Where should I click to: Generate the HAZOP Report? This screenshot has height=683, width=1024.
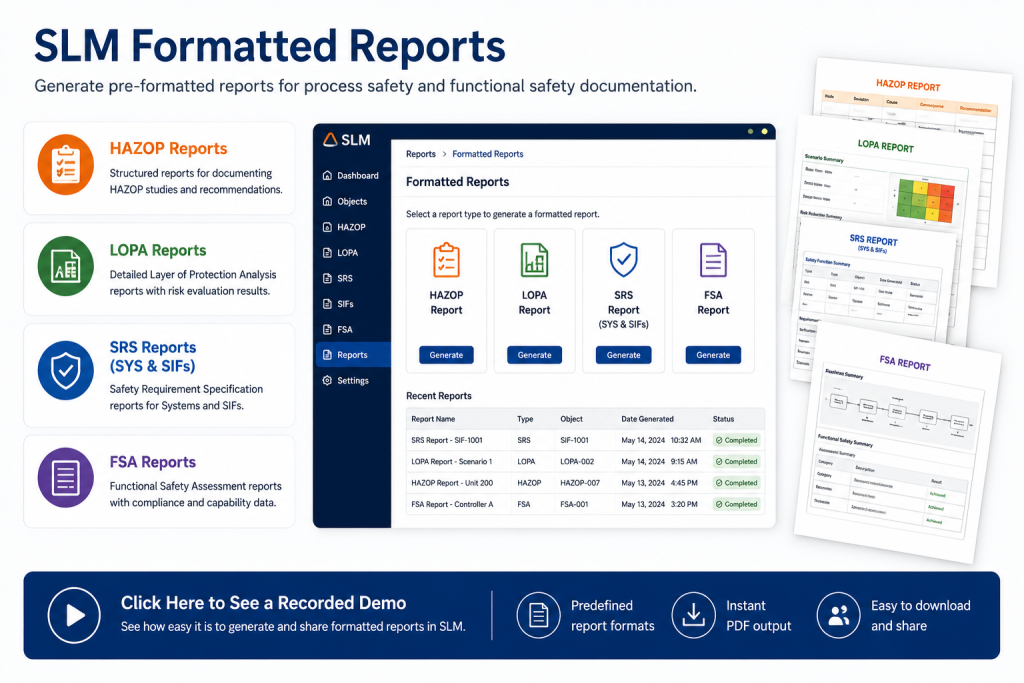tap(446, 355)
